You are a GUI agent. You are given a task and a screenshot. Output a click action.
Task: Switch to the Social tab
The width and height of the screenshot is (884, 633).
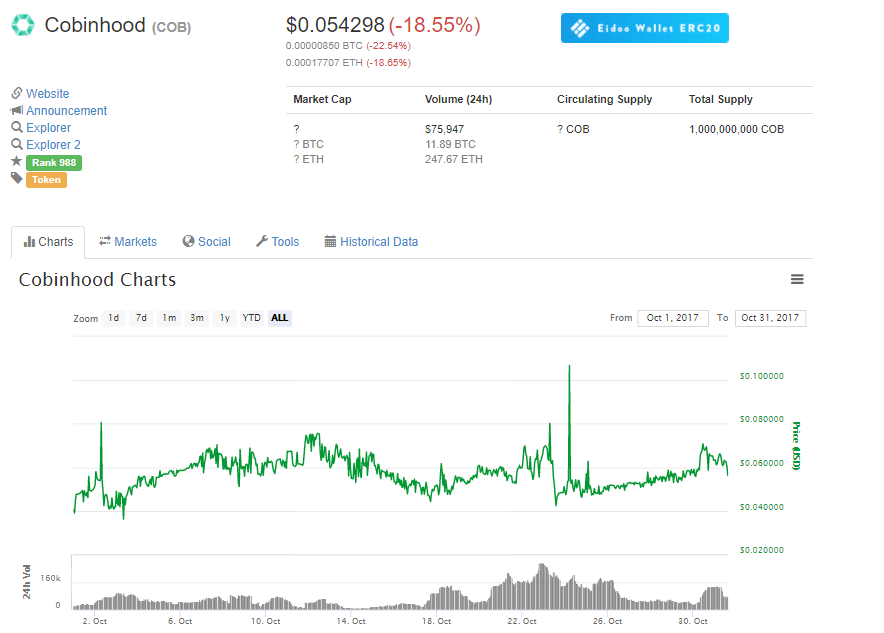(206, 242)
